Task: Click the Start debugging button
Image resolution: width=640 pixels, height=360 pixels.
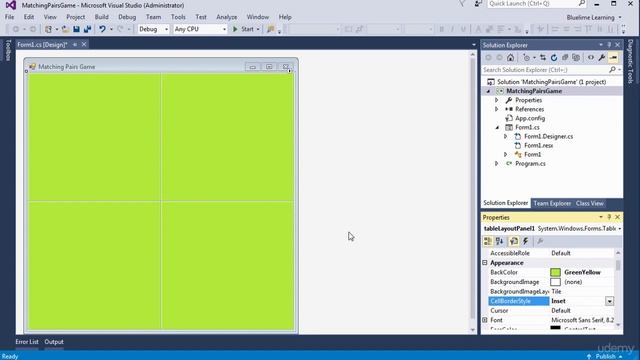Action: point(243,29)
